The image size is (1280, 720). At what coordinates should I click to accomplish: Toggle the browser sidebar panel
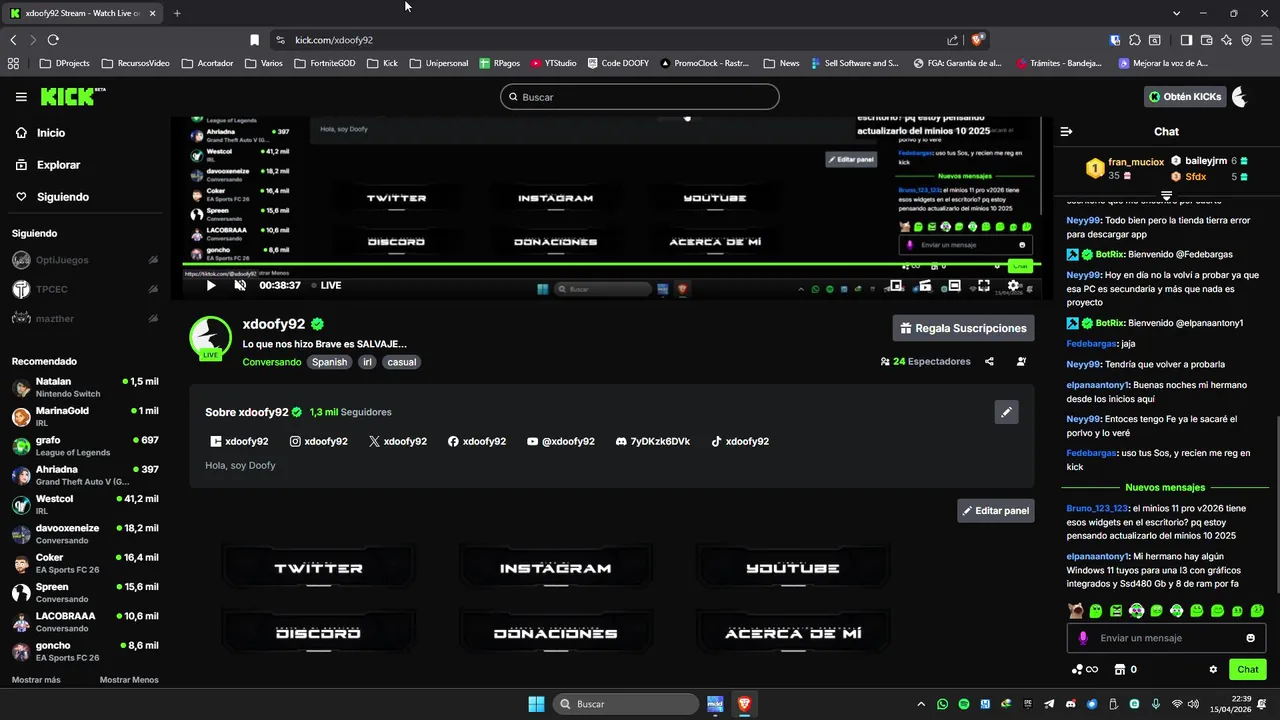pos(1186,40)
